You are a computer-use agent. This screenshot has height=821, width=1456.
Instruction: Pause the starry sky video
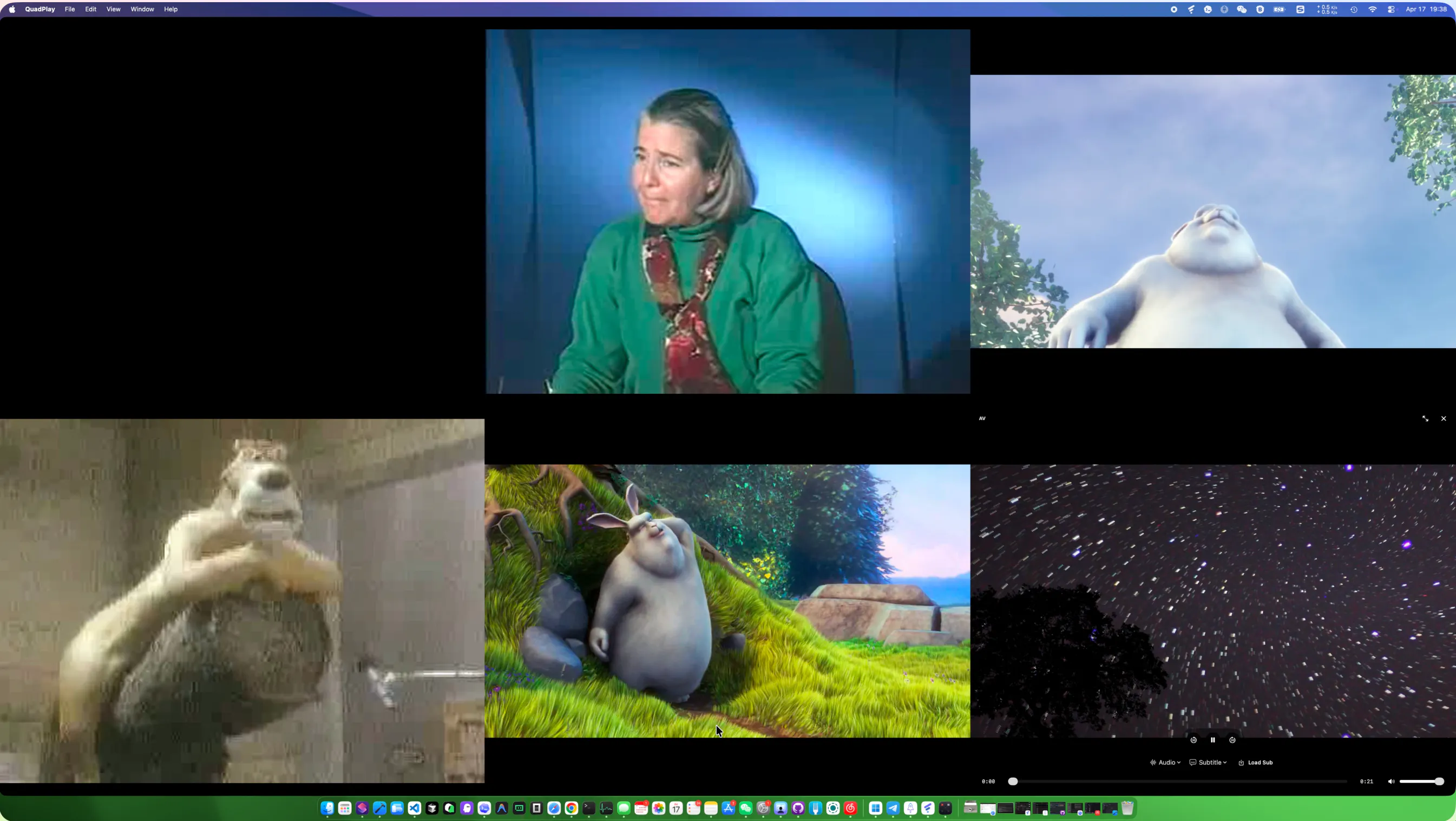(x=1212, y=740)
